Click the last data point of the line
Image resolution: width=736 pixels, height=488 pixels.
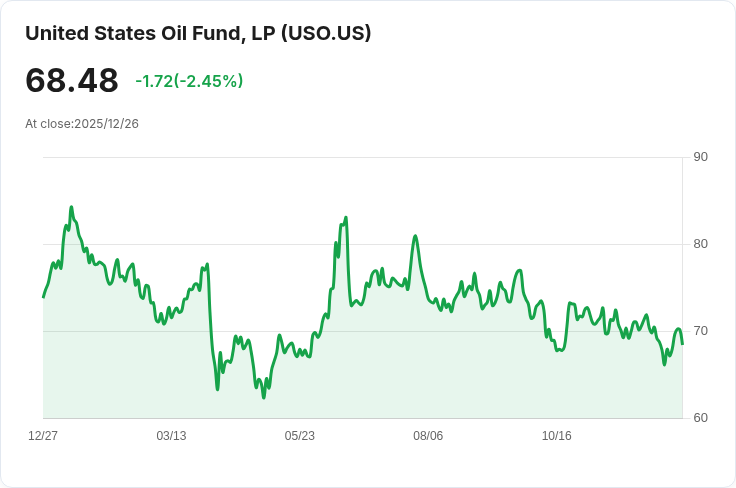click(x=682, y=344)
